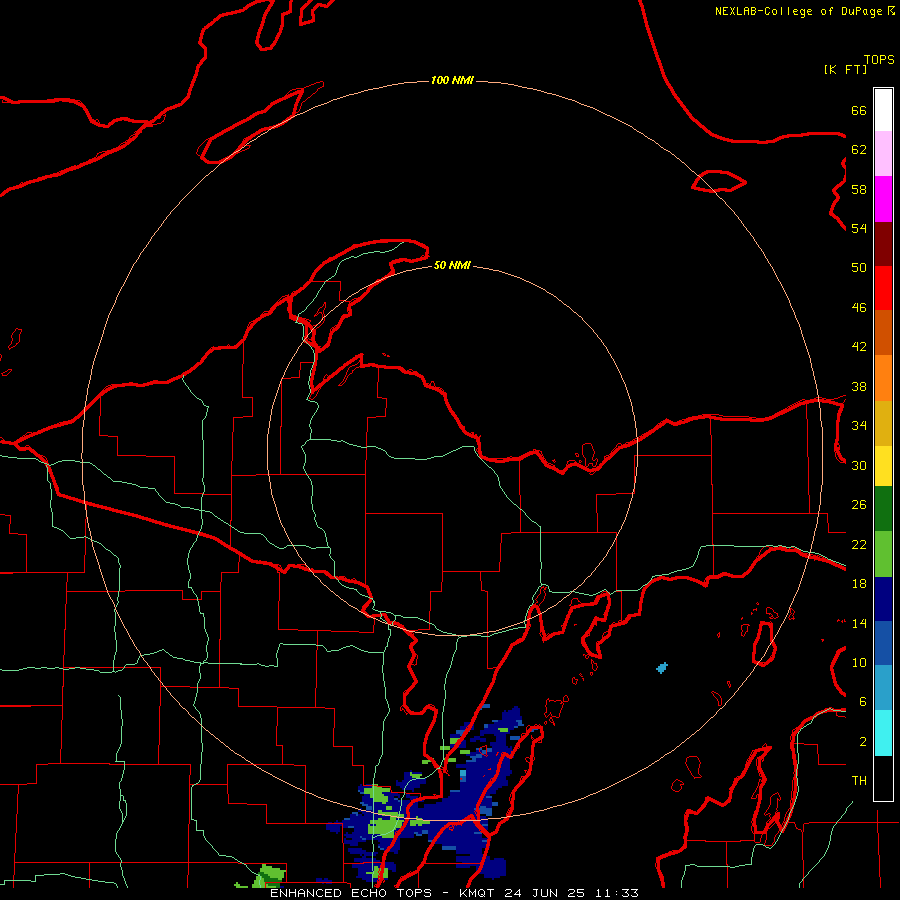Click the 30 legend value
Image resolution: width=900 pixels, height=900 pixels.
(859, 465)
